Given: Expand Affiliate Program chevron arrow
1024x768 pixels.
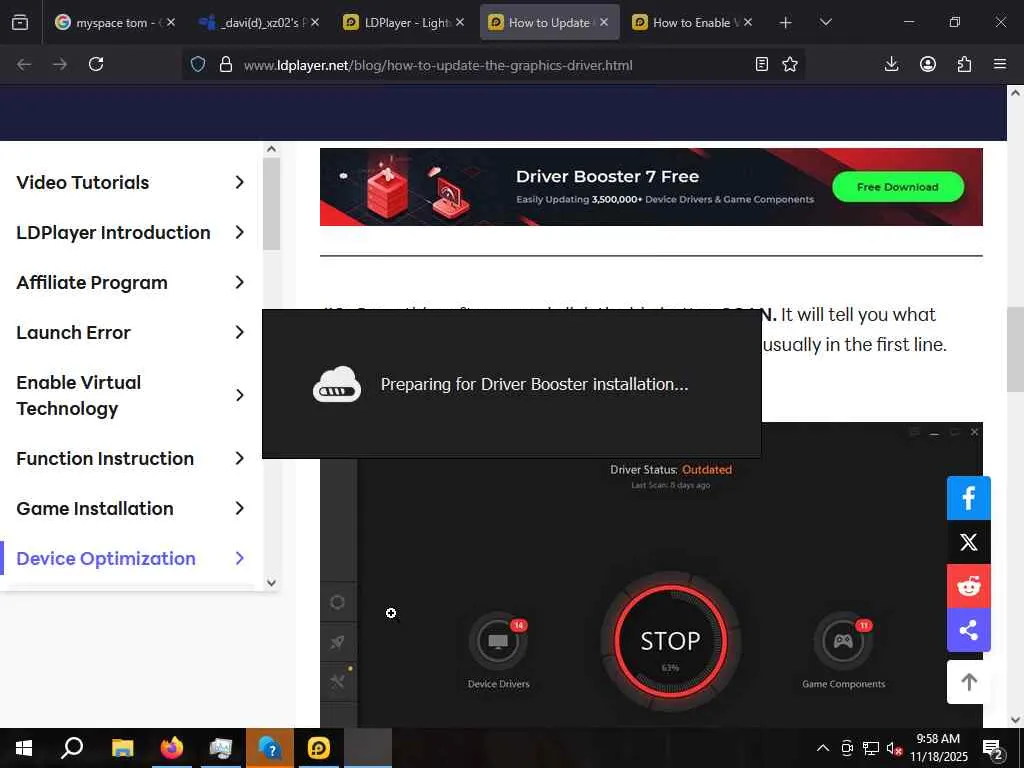Looking at the screenshot, I should (240, 283).
